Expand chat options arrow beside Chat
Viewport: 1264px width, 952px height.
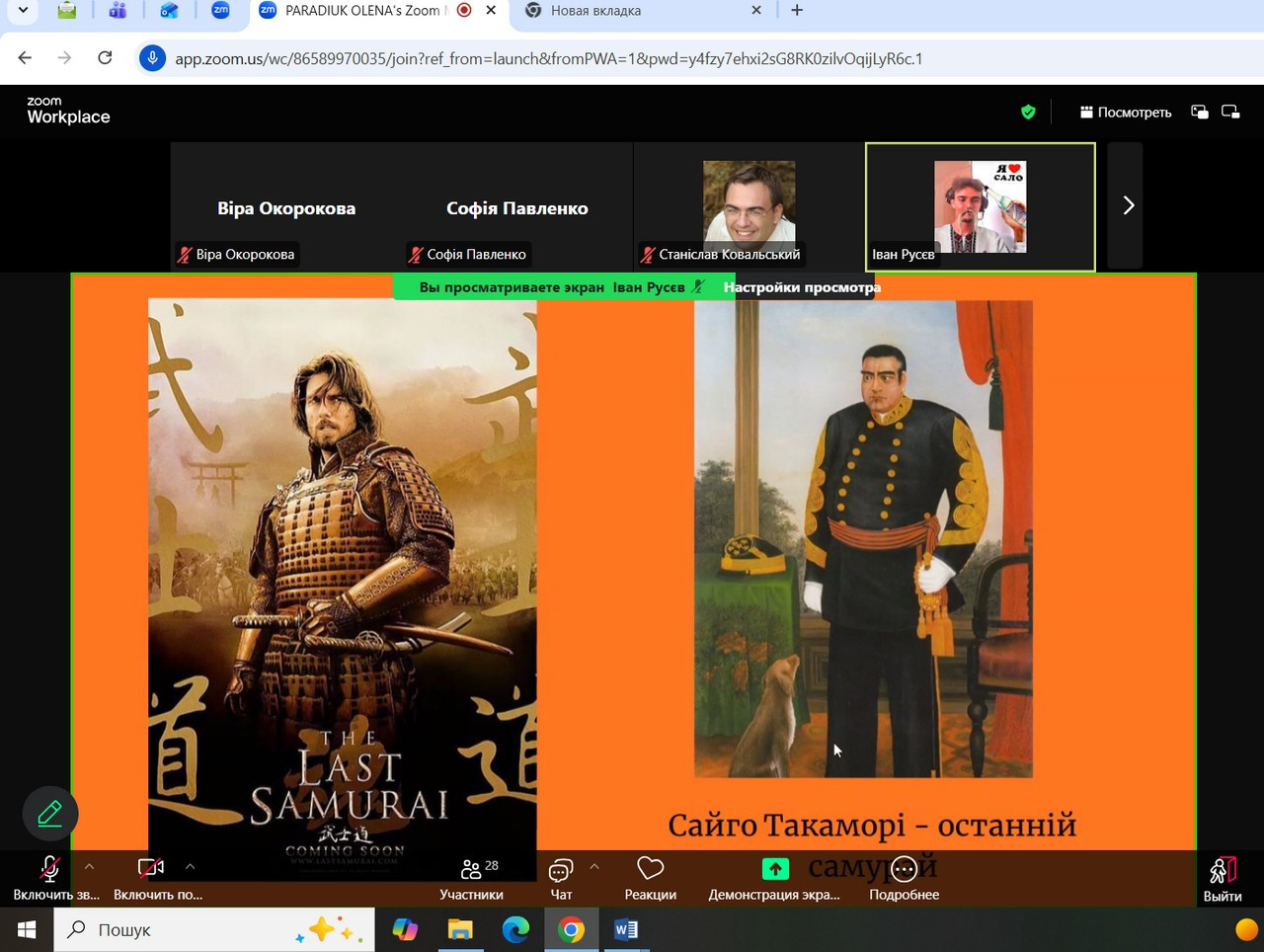(594, 867)
